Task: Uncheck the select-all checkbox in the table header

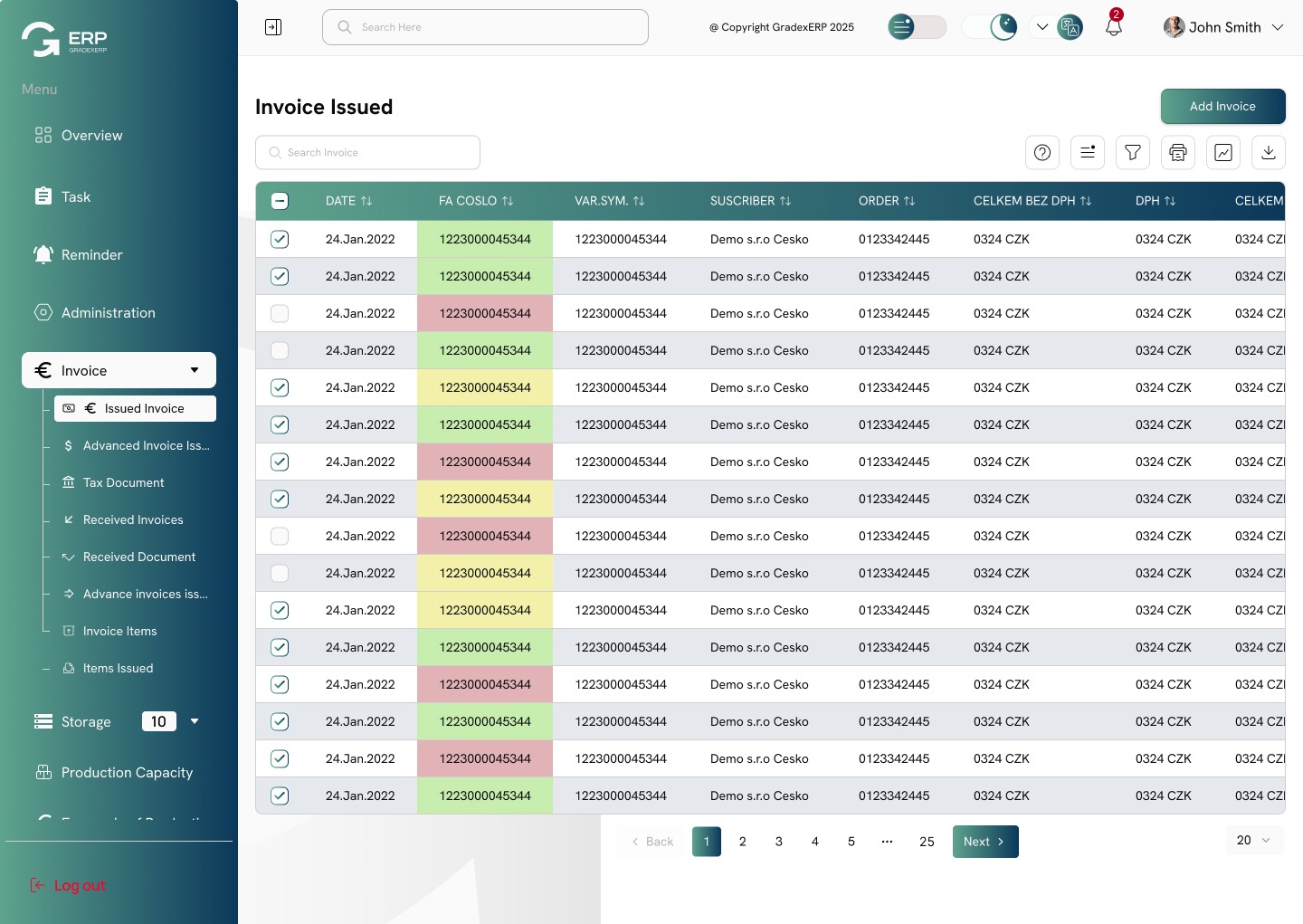Action: (280, 201)
